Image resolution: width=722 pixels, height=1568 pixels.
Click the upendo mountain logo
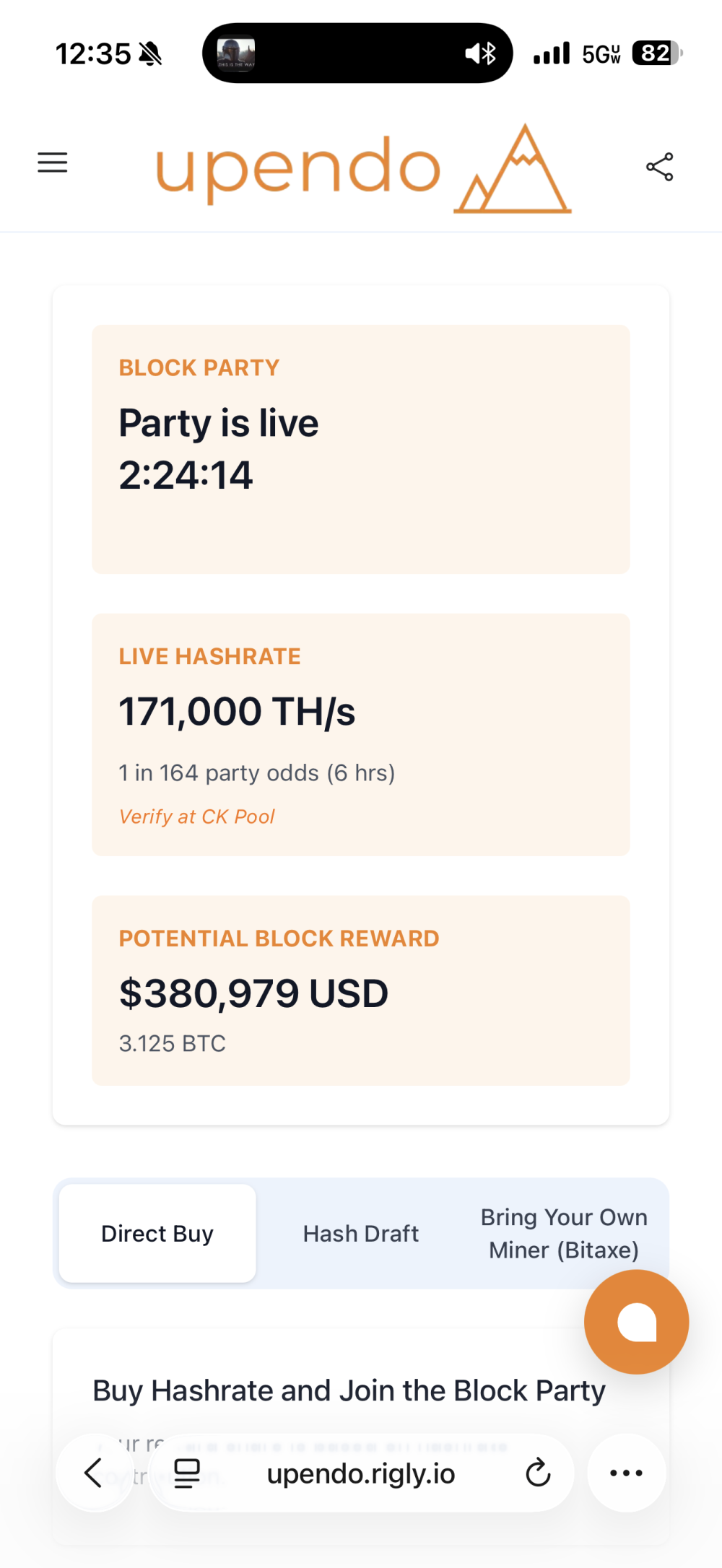pyautogui.click(x=363, y=169)
